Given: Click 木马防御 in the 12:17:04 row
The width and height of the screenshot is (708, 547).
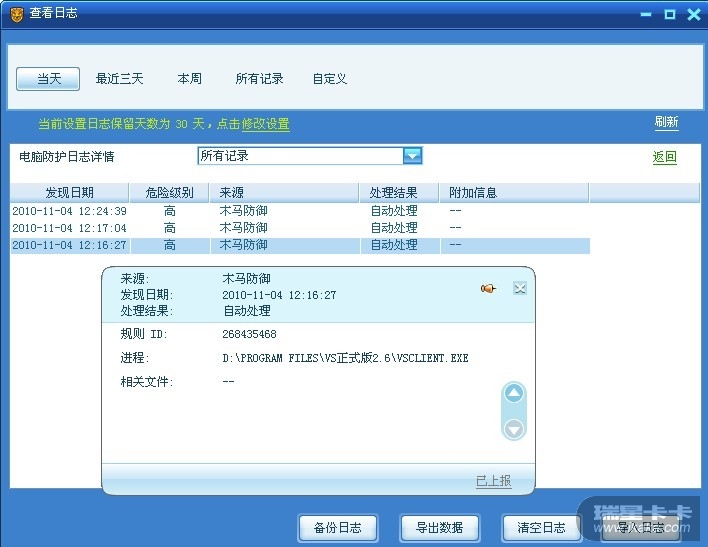Looking at the screenshot, I should [x=243, y=228].
